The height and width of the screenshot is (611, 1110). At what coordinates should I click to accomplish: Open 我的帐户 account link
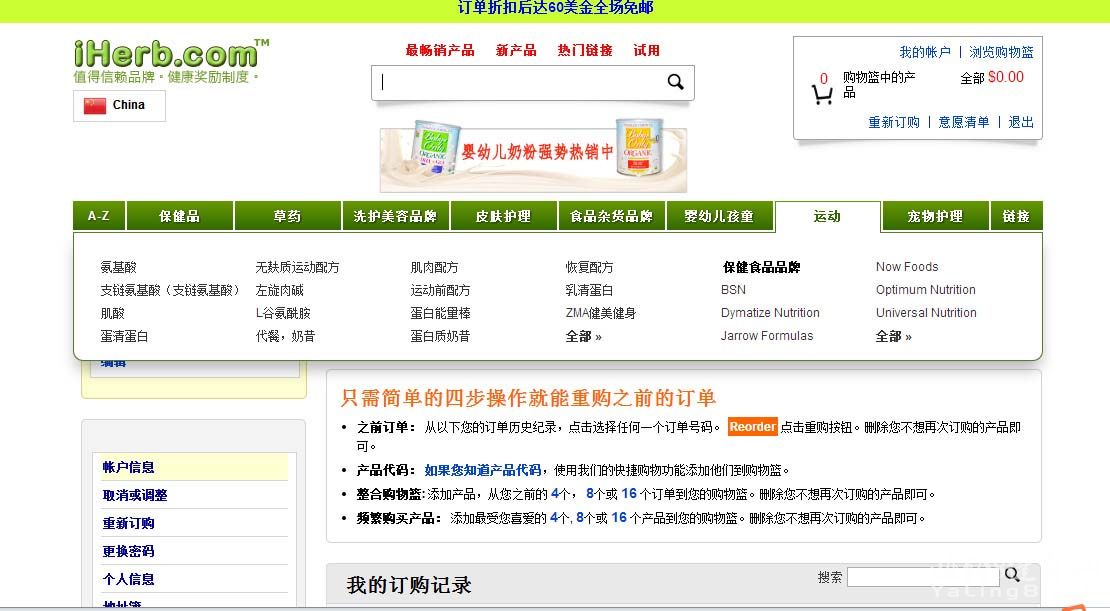pos(925,52)
